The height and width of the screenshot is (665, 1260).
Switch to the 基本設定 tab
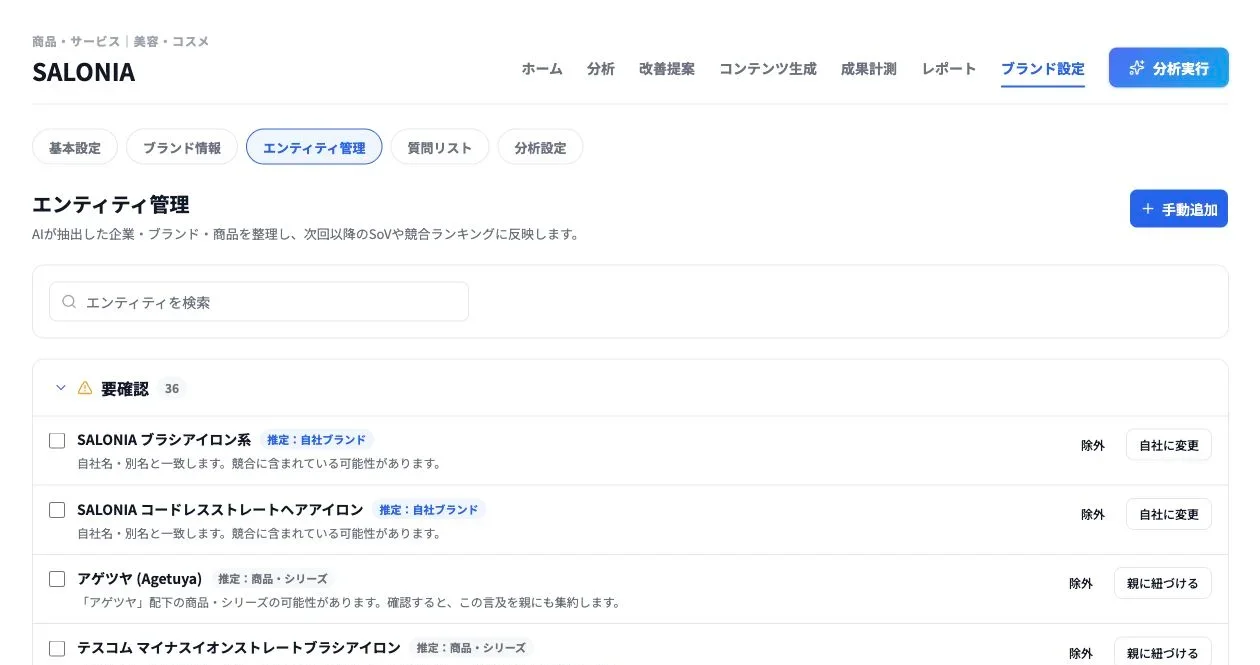coord(75,147)
